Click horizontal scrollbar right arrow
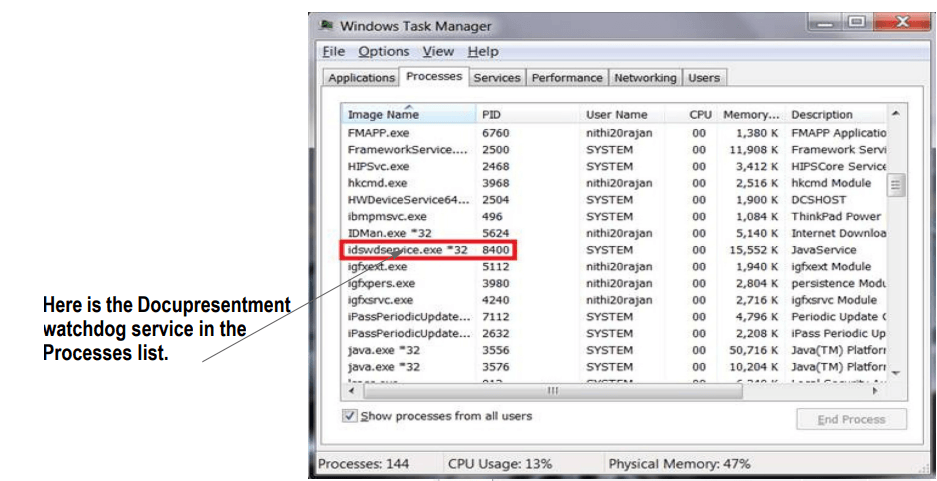Screen dimensions: 937x481 point(876,391)
